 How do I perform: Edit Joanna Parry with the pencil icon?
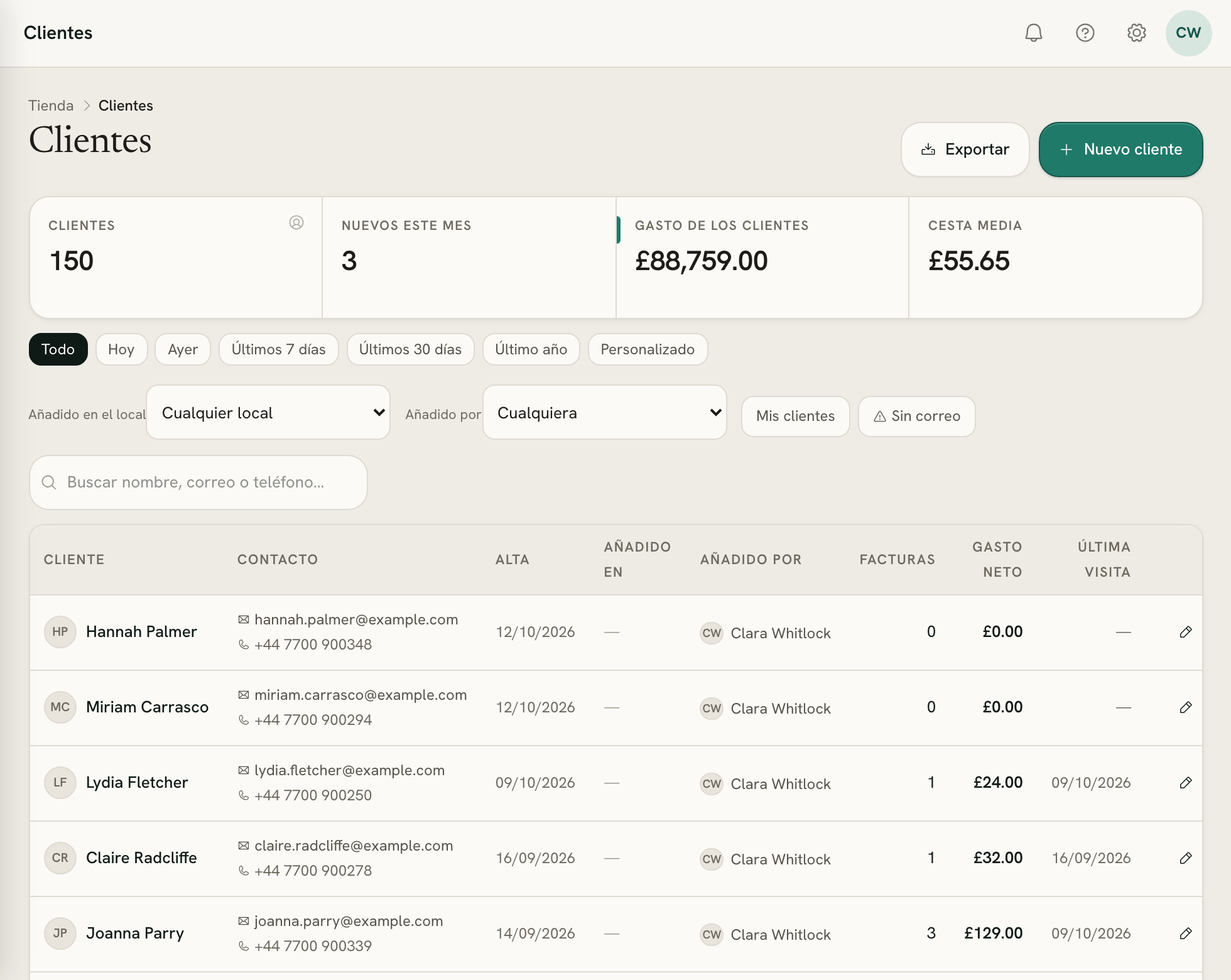point(1185,934)
